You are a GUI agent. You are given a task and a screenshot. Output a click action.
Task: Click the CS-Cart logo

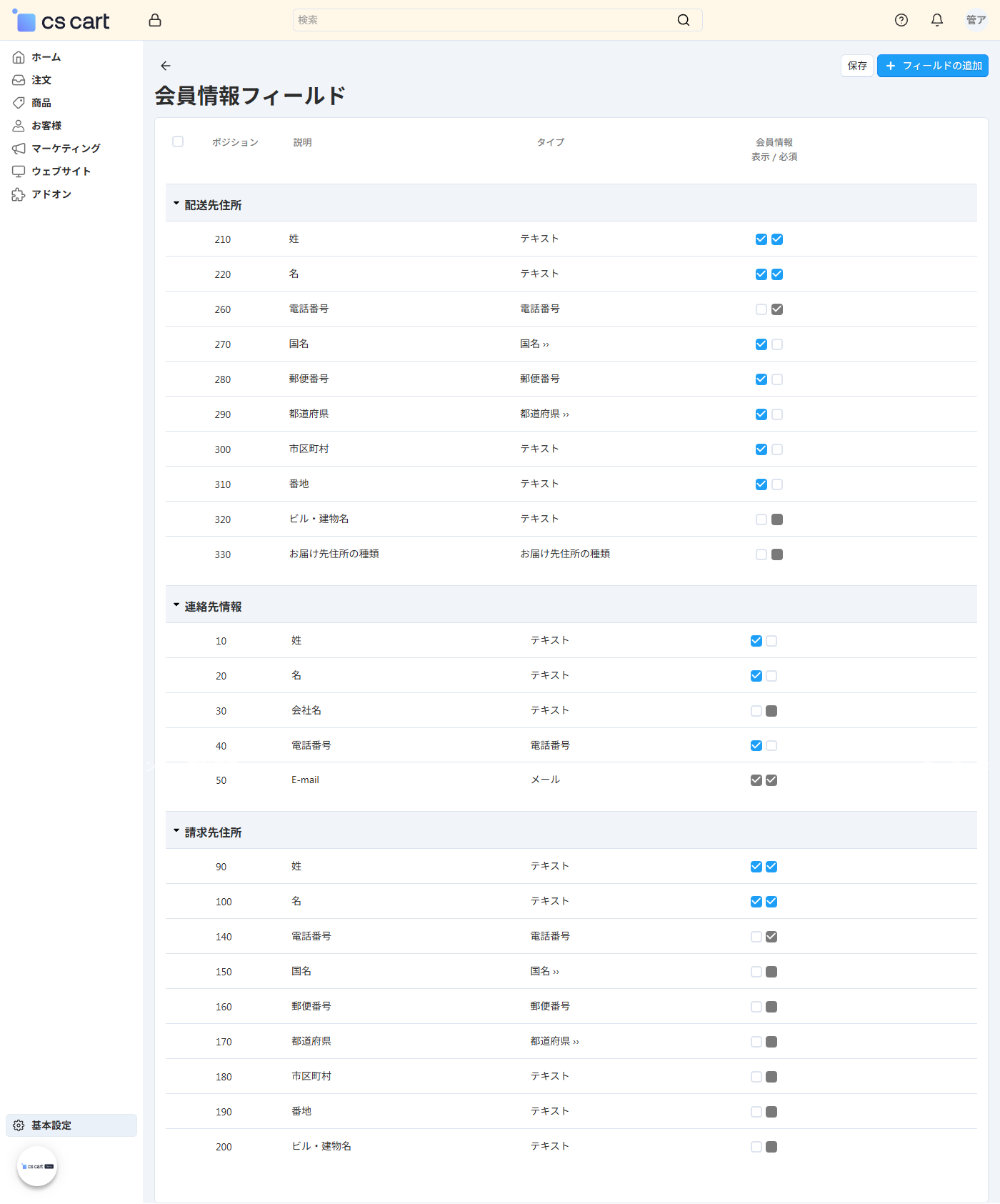[62, 21]
